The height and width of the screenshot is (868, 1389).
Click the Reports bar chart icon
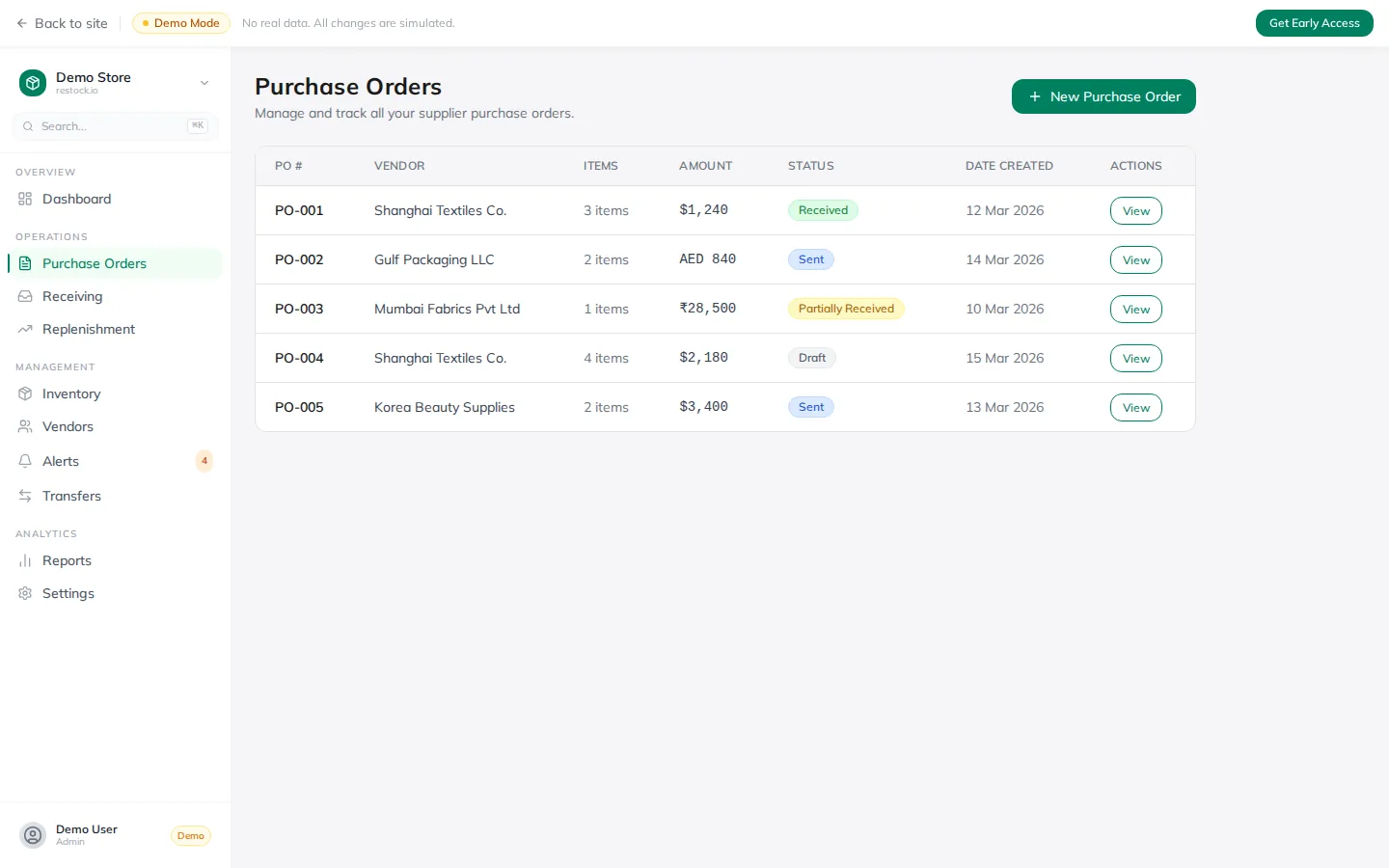25,560
